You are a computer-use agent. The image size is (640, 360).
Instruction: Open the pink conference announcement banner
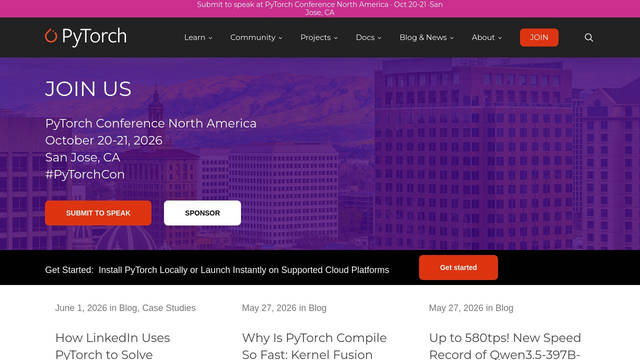tap(320, 9)
